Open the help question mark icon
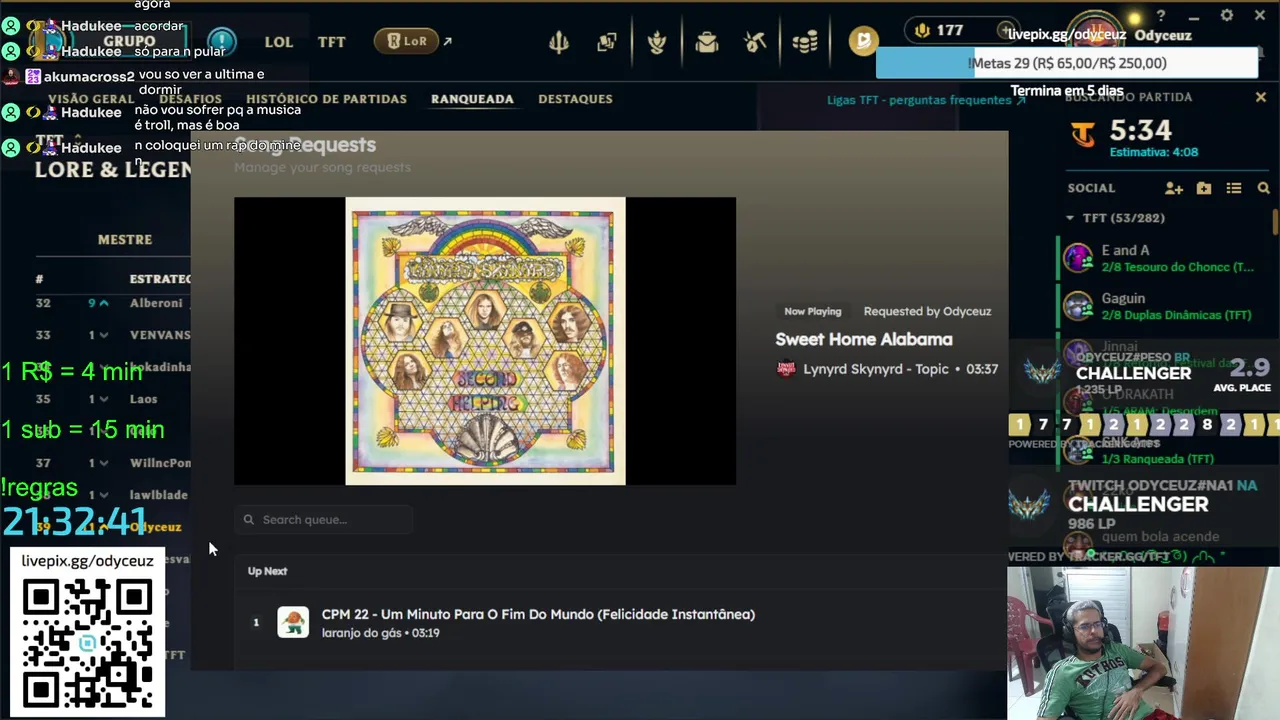The height and width of the screenshot is (720, 1280). pyautogui.click(x=1161, y=16)
